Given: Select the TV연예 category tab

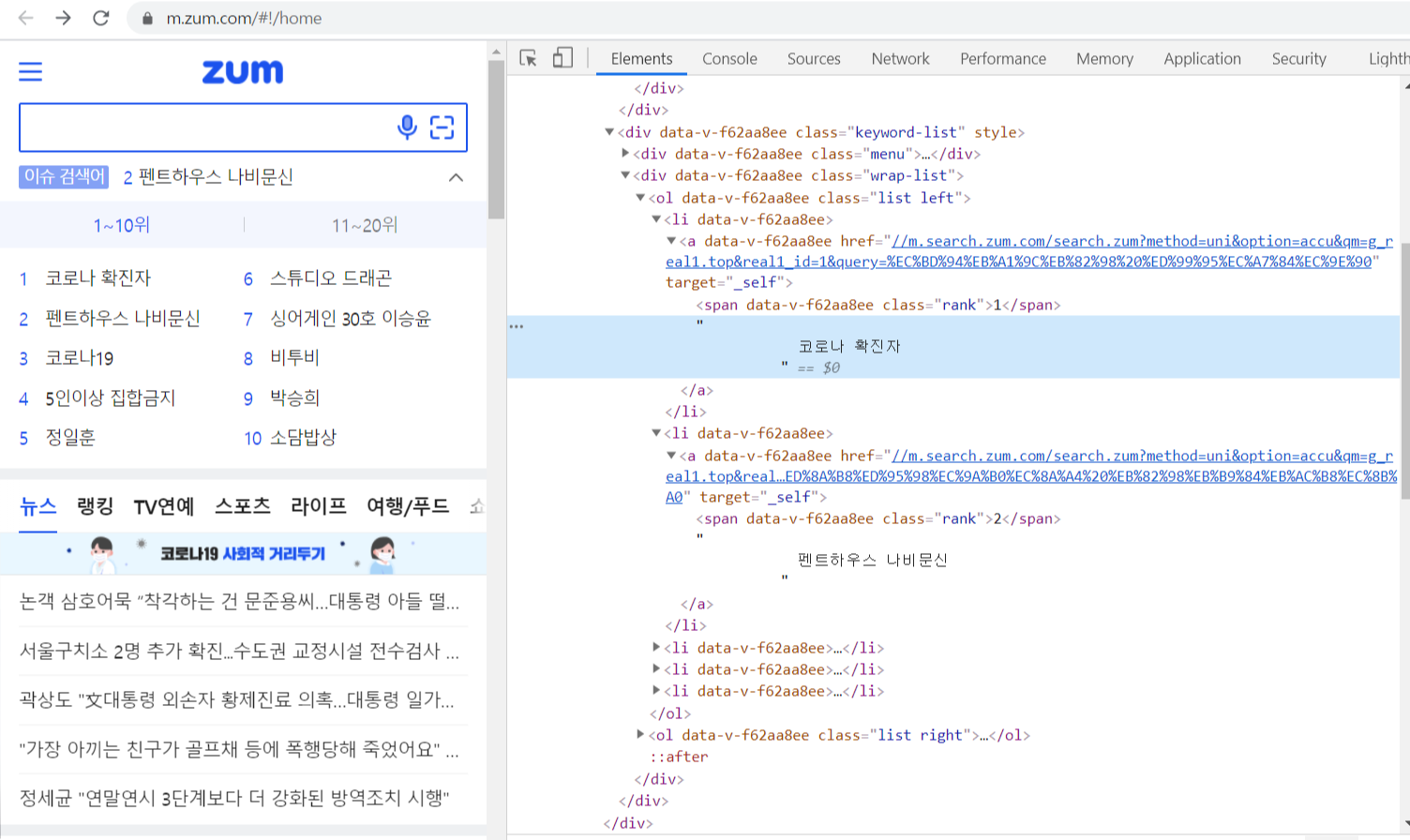Looking at the screenshot, I should (164, 506).
